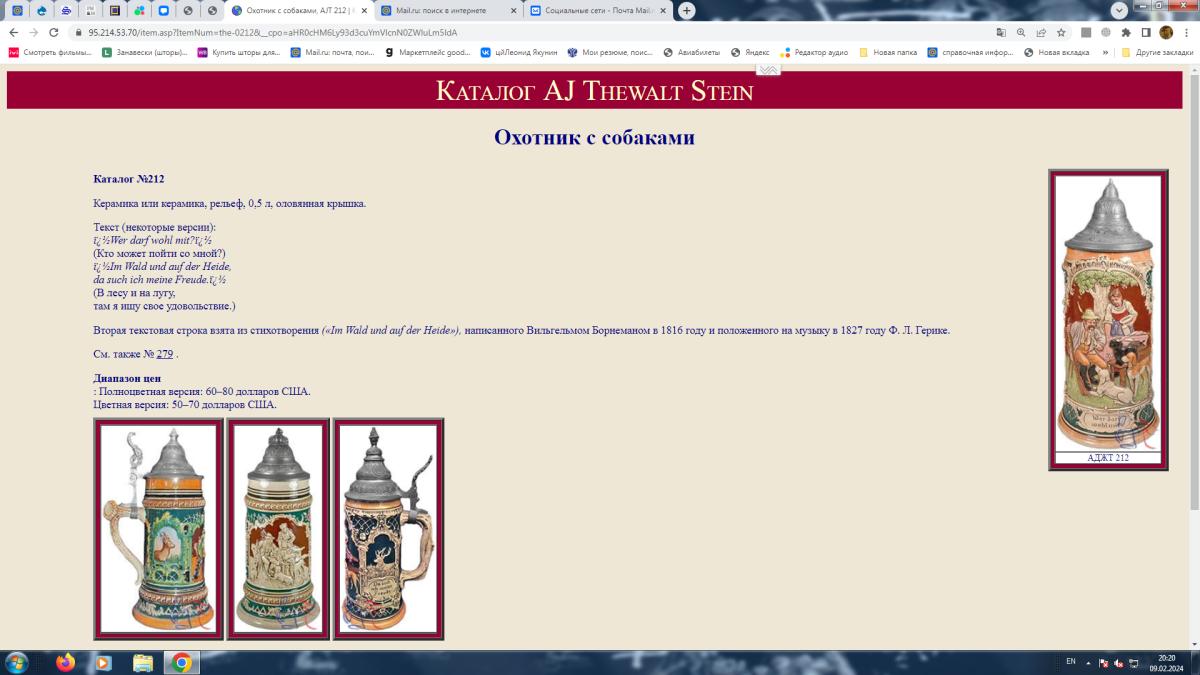The image size is (1200, 675).
Task: Show hidden system tray icons
Action: pos(1090,662)
